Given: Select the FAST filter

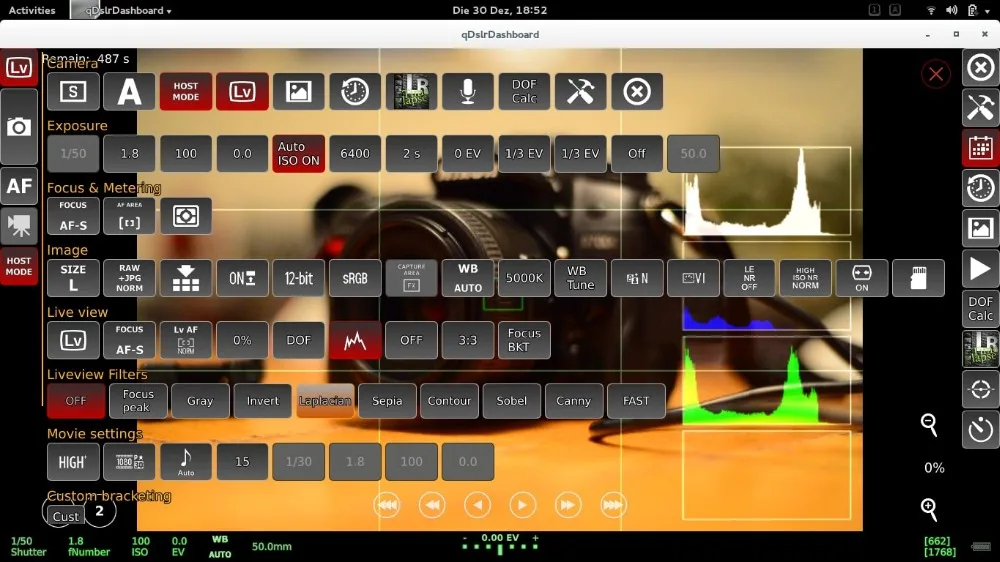Looking at the screenshot, I should [x=636, y=401].
